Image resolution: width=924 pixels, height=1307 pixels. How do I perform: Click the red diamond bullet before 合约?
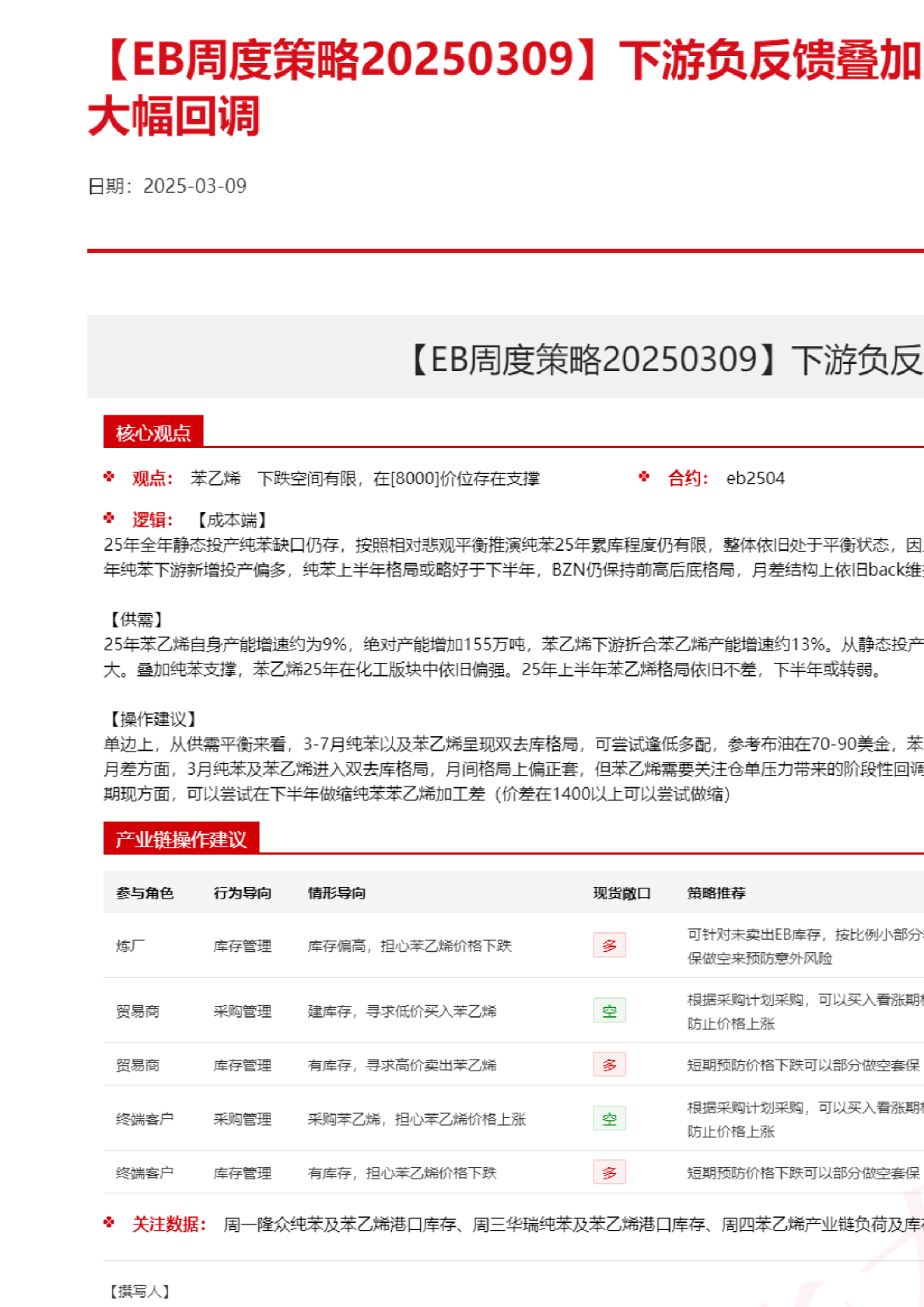pyautogui.click(x=644, y=477)
